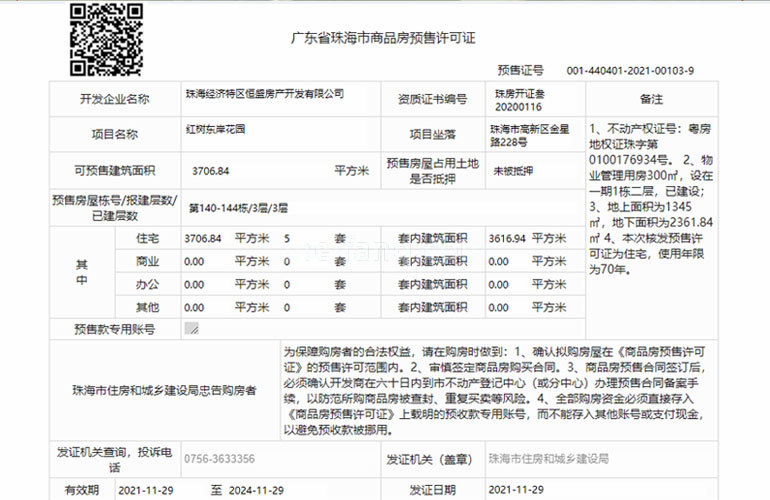Click the 发证机关（盖章） label
The image size is (770, 500).
[x=430, y=459]
